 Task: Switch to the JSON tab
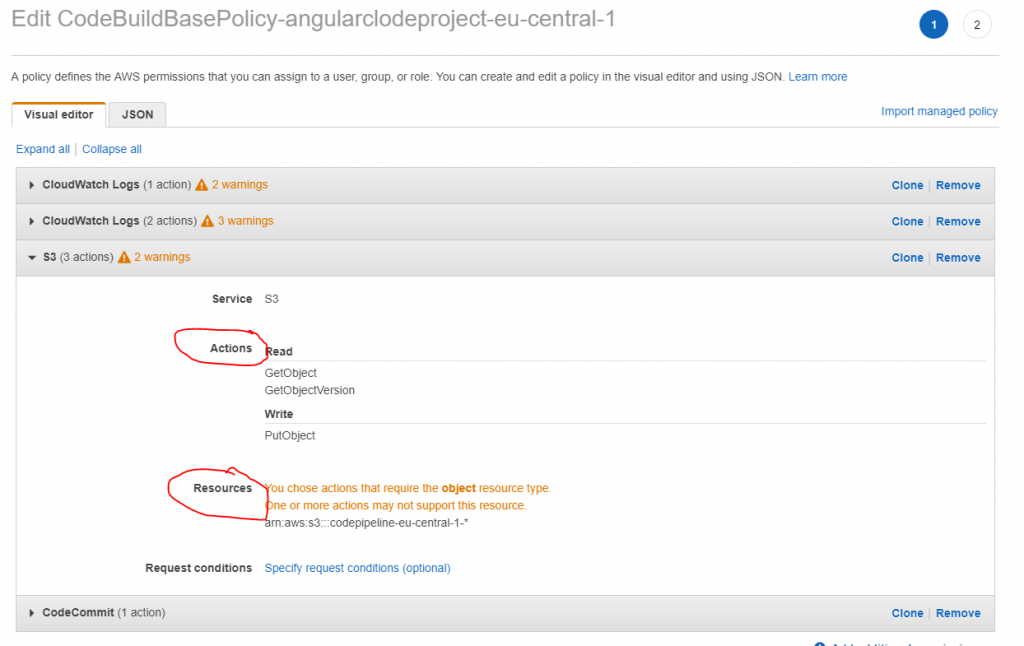tap(137, 115)
